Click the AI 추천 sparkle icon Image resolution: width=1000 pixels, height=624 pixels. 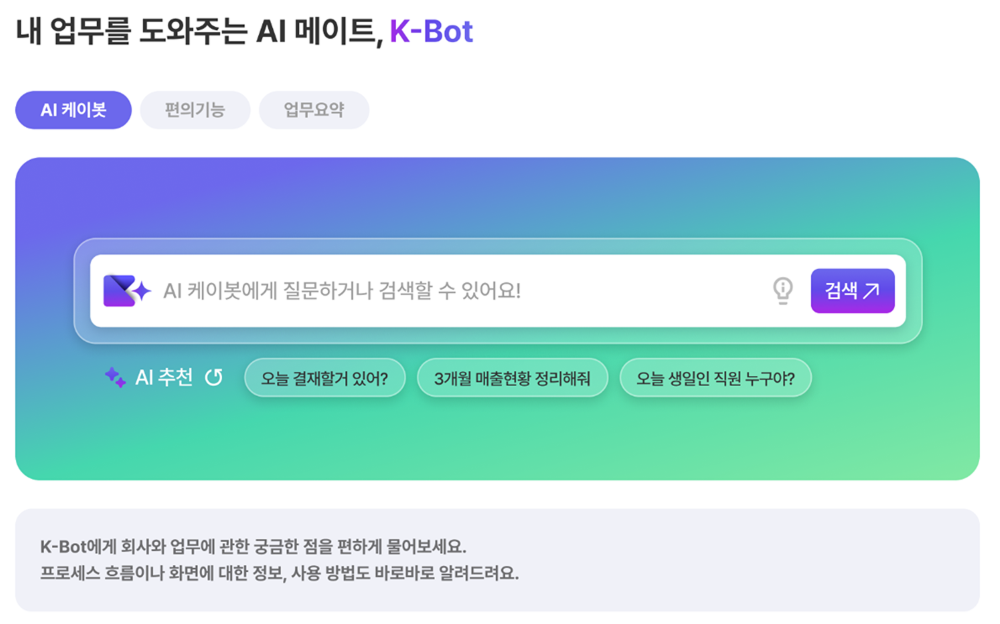pyautogui.click(x=115, y=378)
